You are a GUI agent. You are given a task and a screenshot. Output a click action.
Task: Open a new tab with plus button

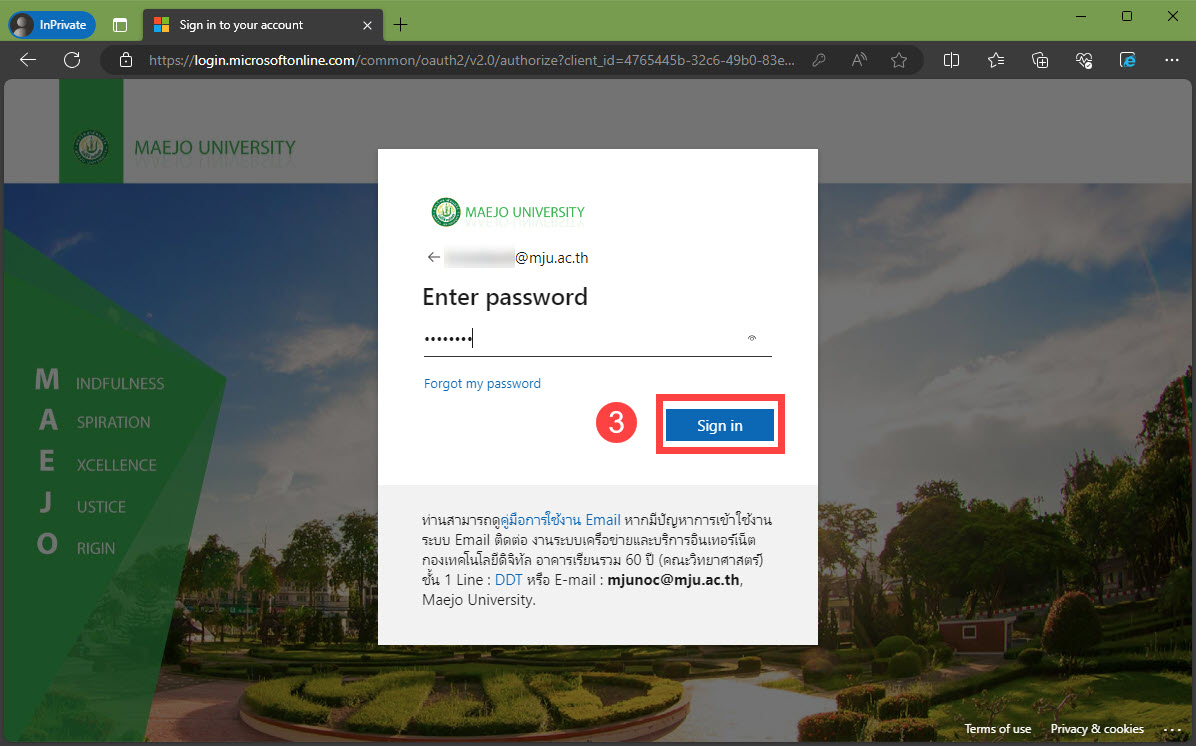(401, 24)
